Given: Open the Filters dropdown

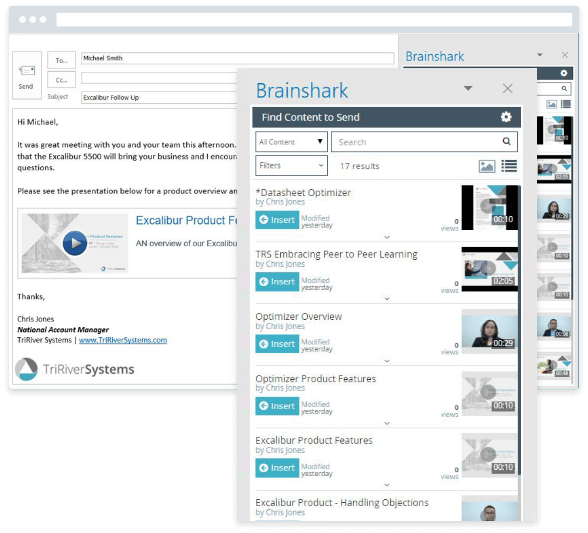Looking at the screenshot, I should coord(291,165).
